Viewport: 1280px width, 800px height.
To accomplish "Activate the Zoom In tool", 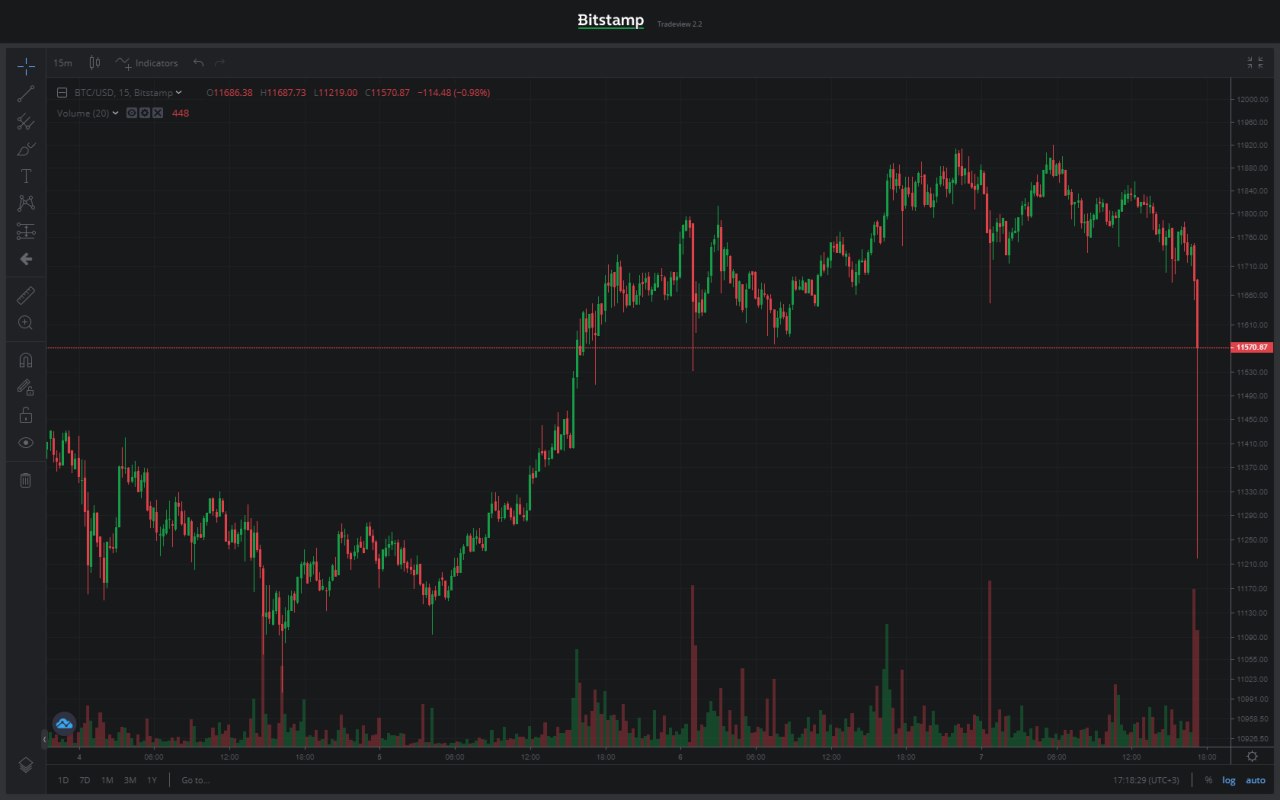I will click(26, 323).
